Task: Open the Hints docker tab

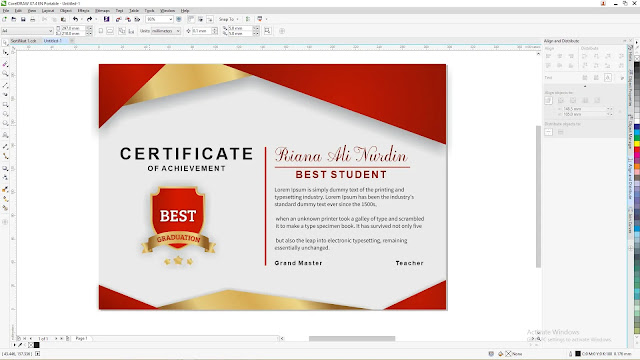Action: (631, 54)
